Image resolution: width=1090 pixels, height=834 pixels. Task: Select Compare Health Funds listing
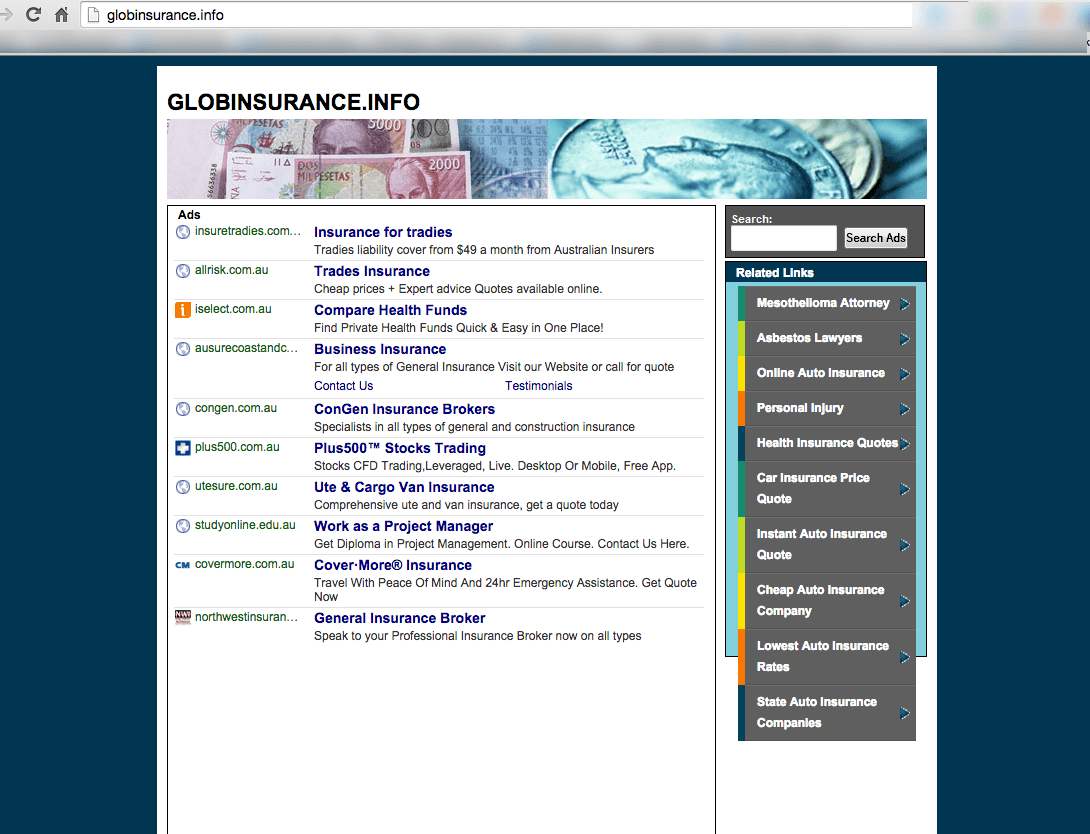[390, 310]
